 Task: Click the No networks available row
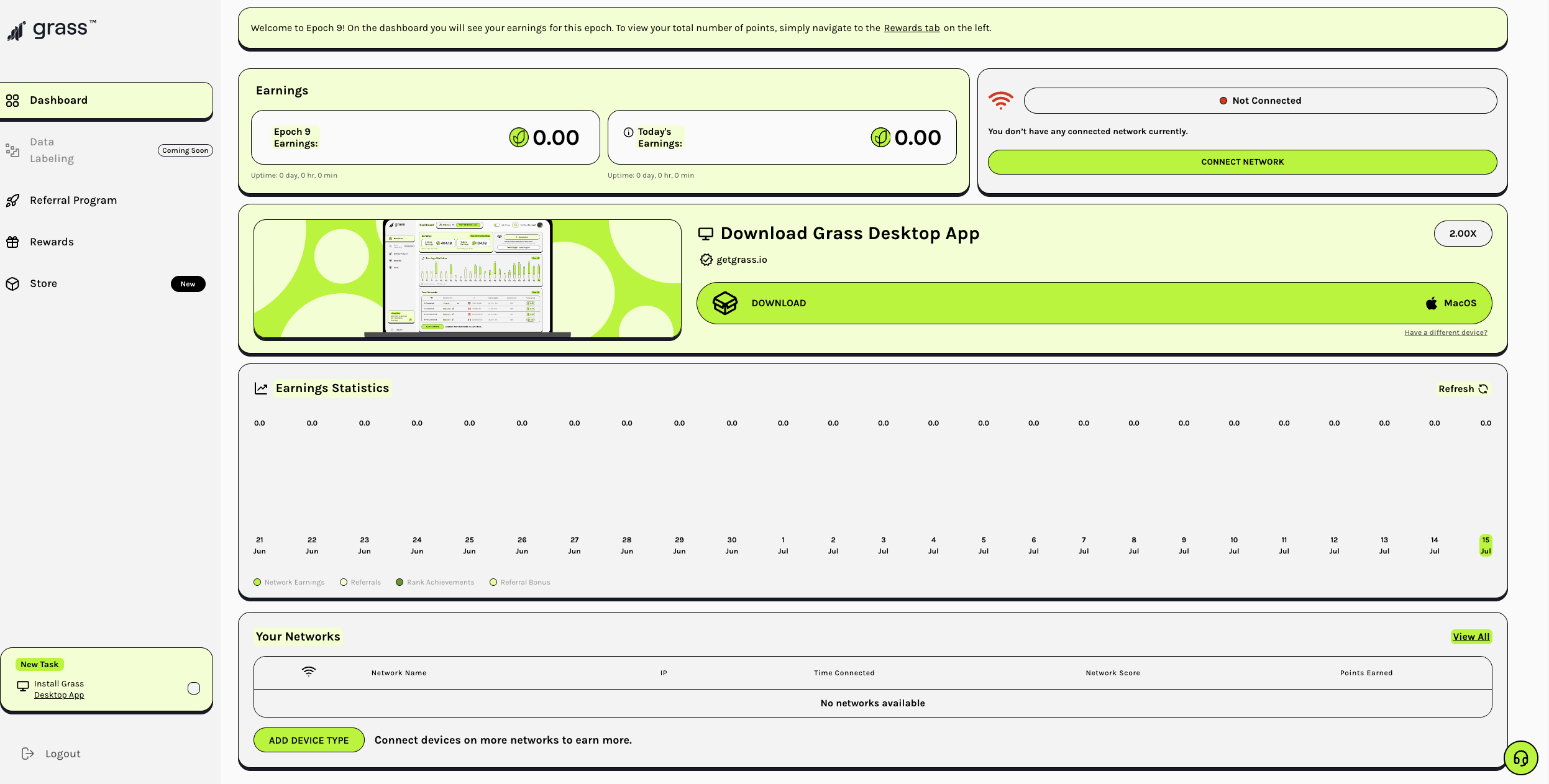coord(872,703)
